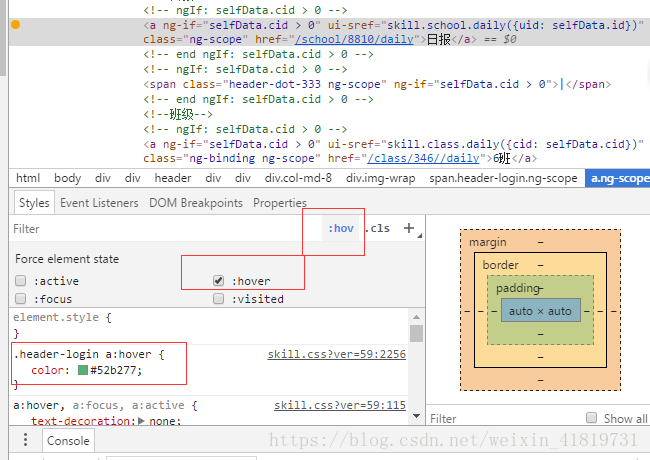Screen dimensions: 650x460
Task: Select the <!--班级--> comment node
Action: point(178,114)
